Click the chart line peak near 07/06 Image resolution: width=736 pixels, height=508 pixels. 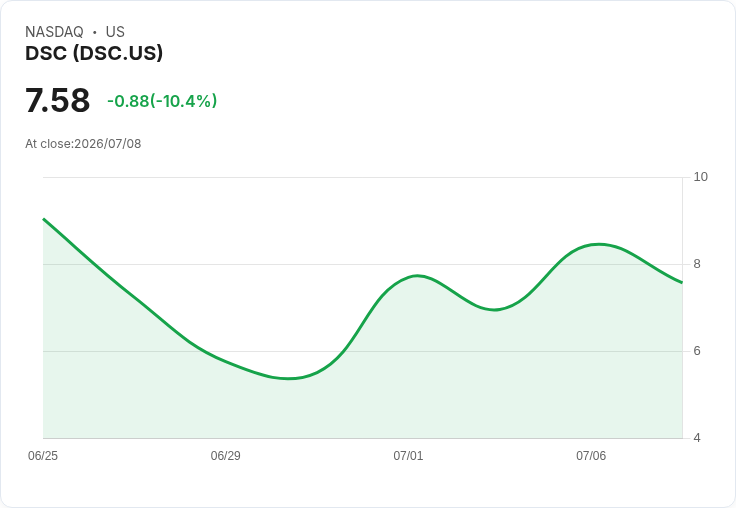pyautogui.click(x=599, y=244)
